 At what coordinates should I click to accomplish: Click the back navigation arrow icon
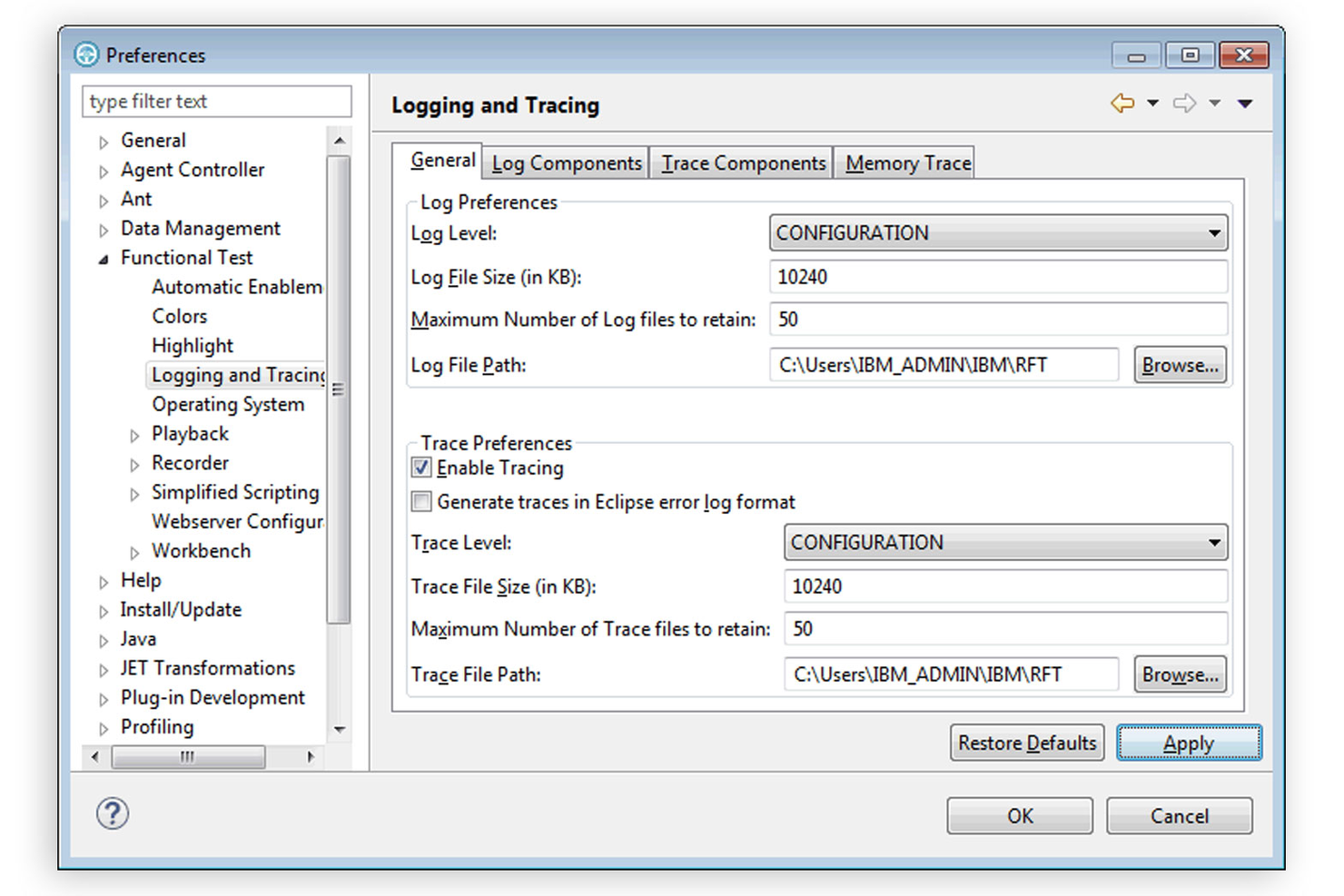[1122, 103]
